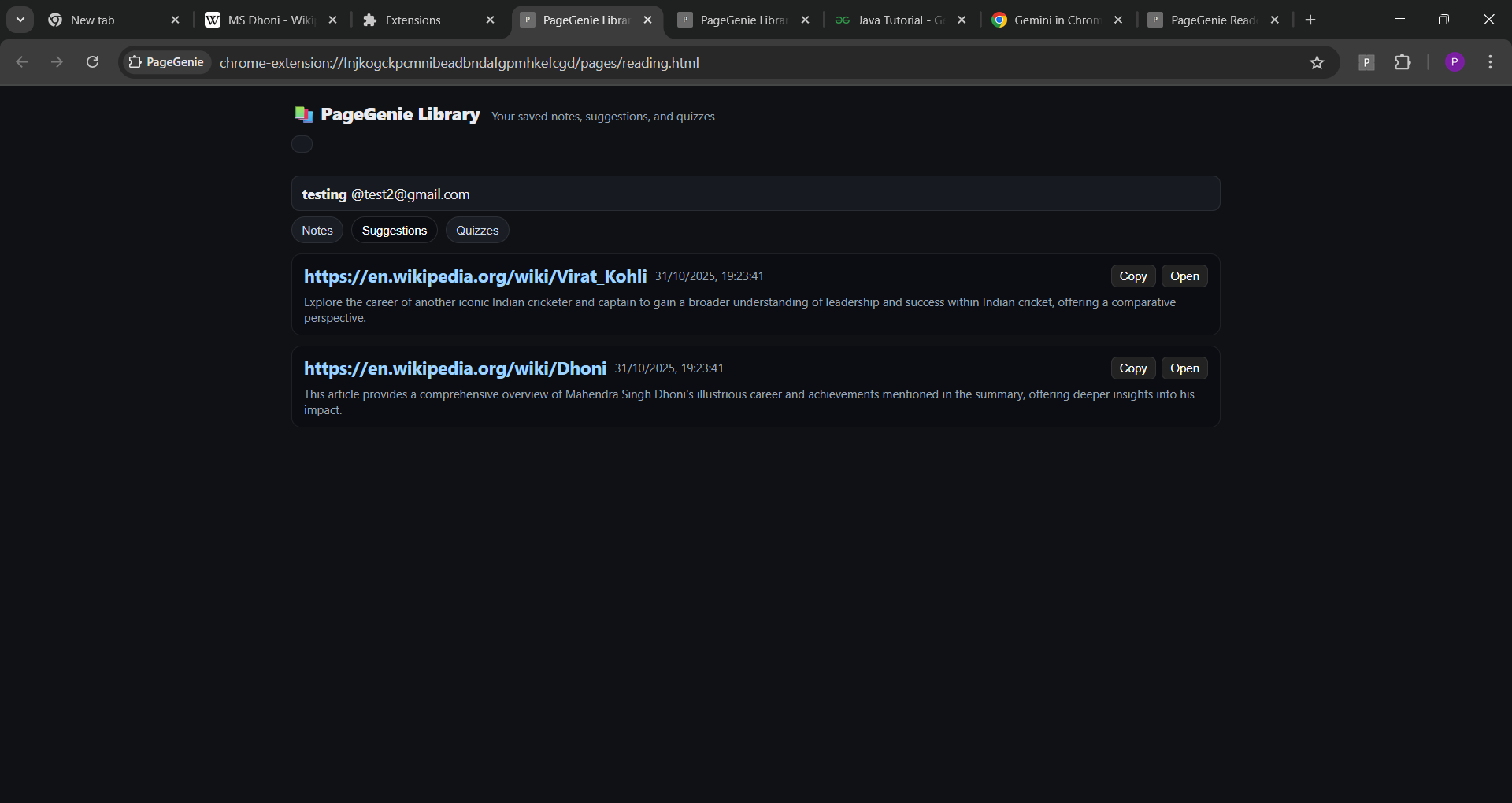Close the Java Tutorial tab
1512x803 pixels.
[x=962, y=20]
